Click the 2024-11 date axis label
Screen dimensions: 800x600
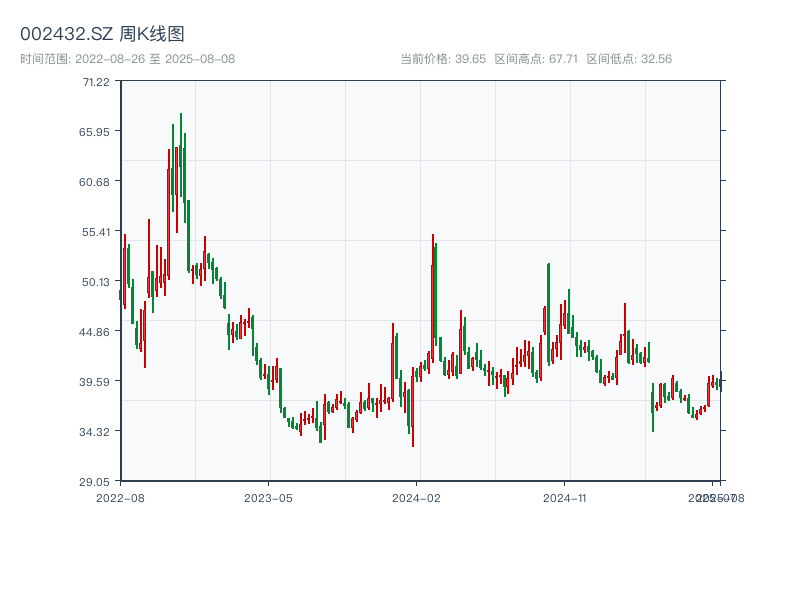(x=565, y=497)
